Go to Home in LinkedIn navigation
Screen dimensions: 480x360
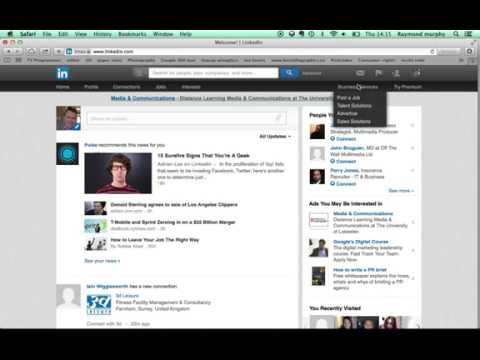pos(62,87)
